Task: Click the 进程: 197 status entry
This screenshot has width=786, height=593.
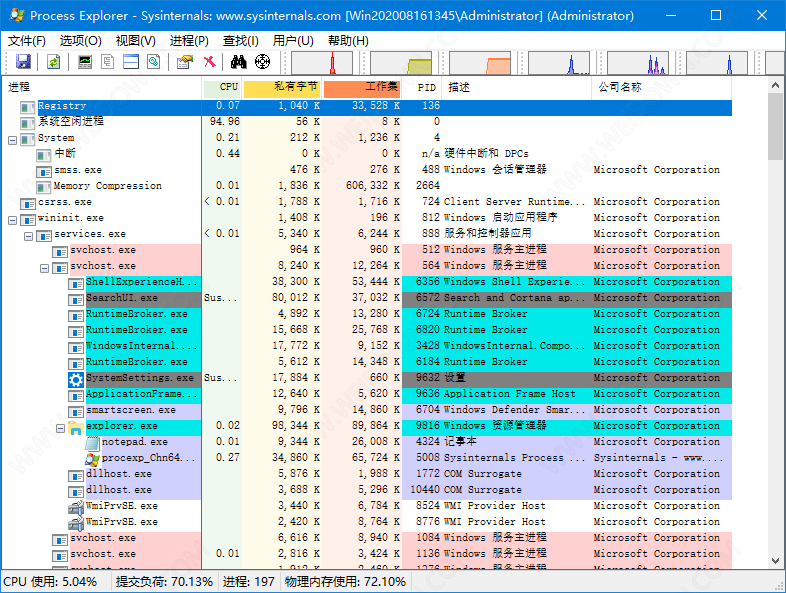Action: click(x=249, y=581)
